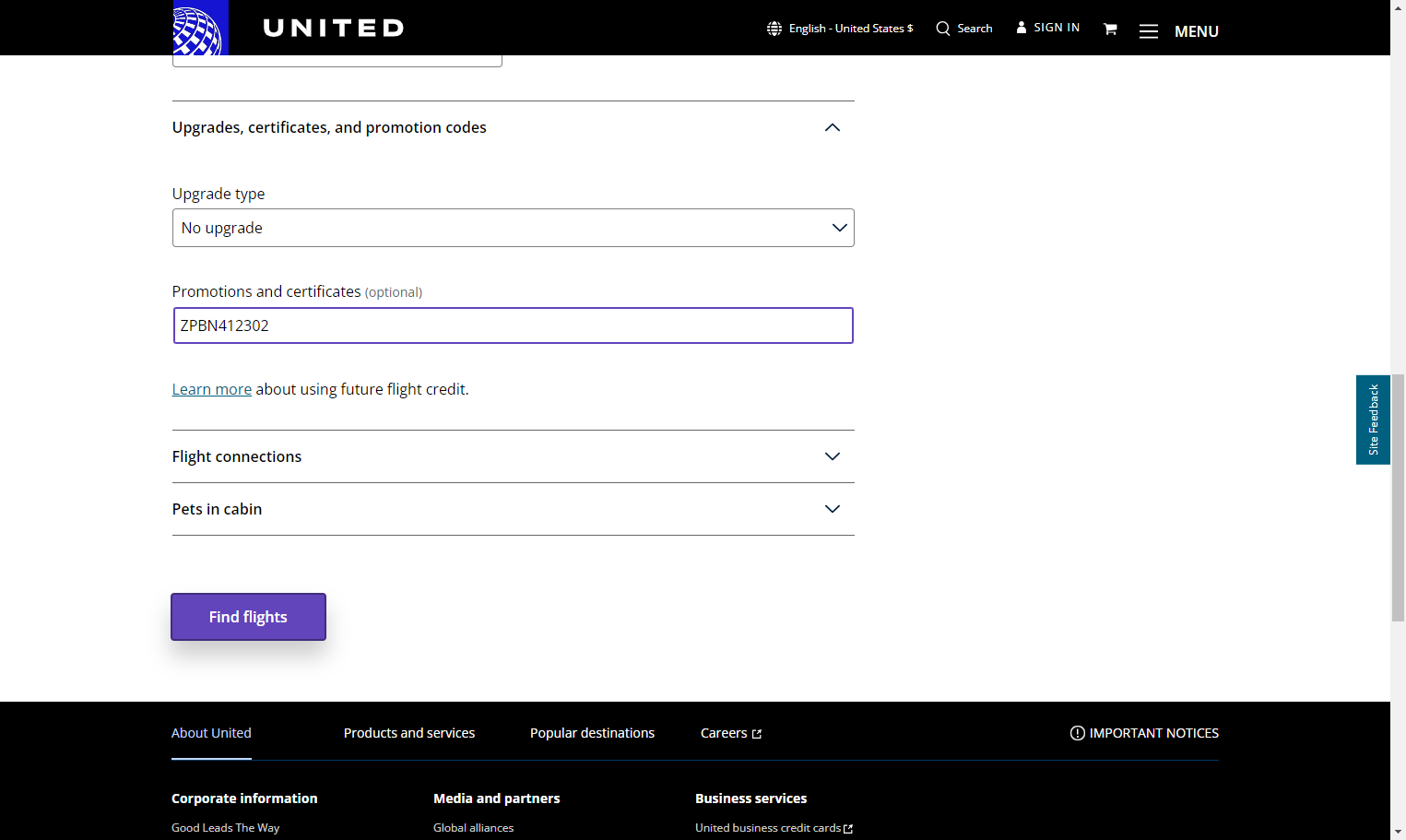This screenshot has width=1406, height=840.
Task: Open the Careers footer tab
Action: point(731,733)
